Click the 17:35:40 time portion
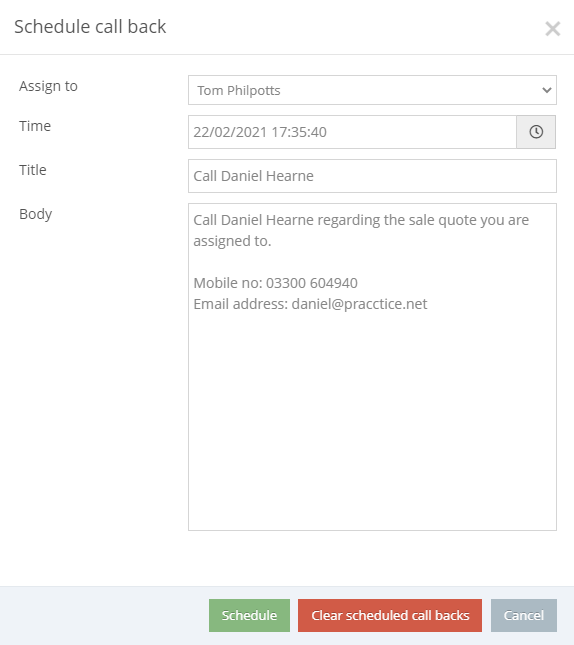574x645 pixels. tap(299, 132)
